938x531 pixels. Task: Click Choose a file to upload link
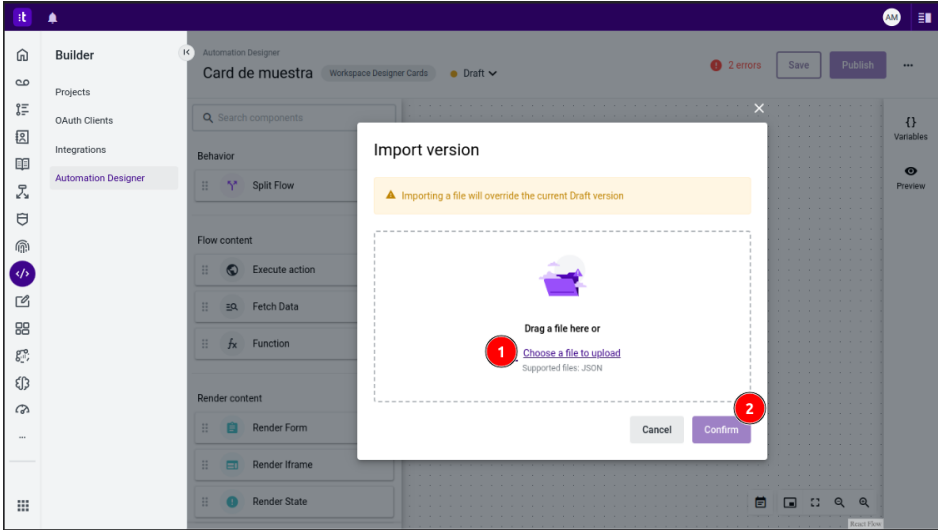pos(571,353)
